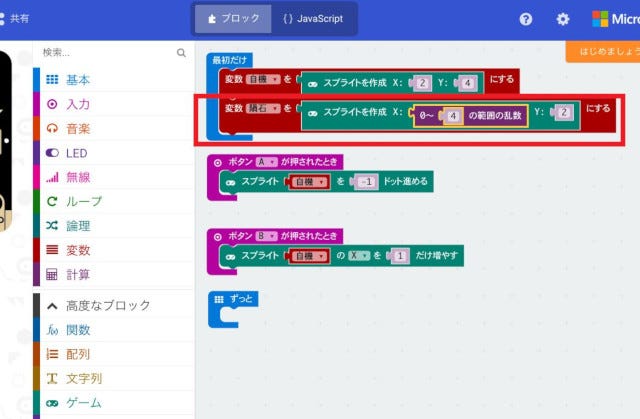This screenshot has height=419, width=640.
Task: Open the LED block category
Action: click(78, 152)
